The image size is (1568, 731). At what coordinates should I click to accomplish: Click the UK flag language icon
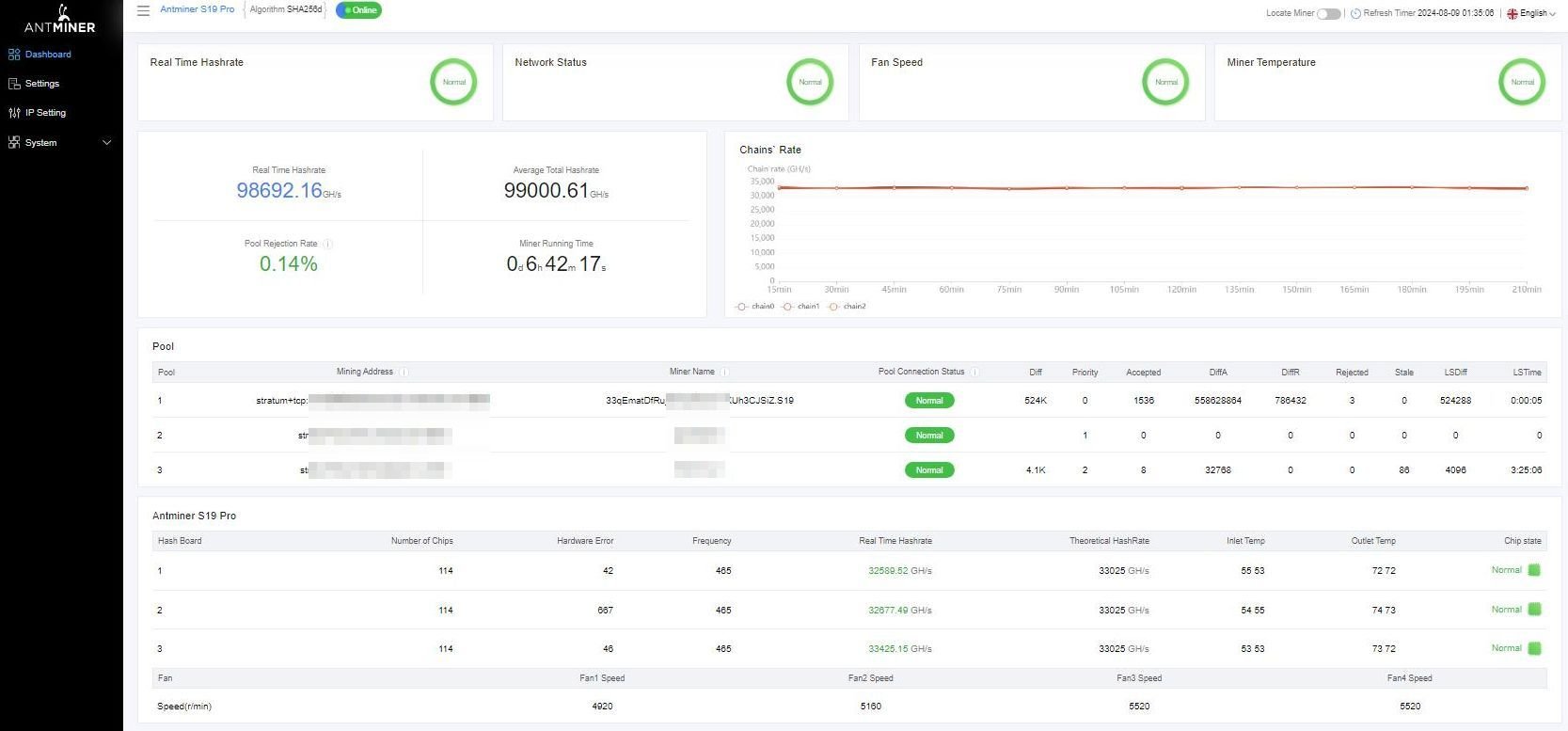tap(1513, 13)
